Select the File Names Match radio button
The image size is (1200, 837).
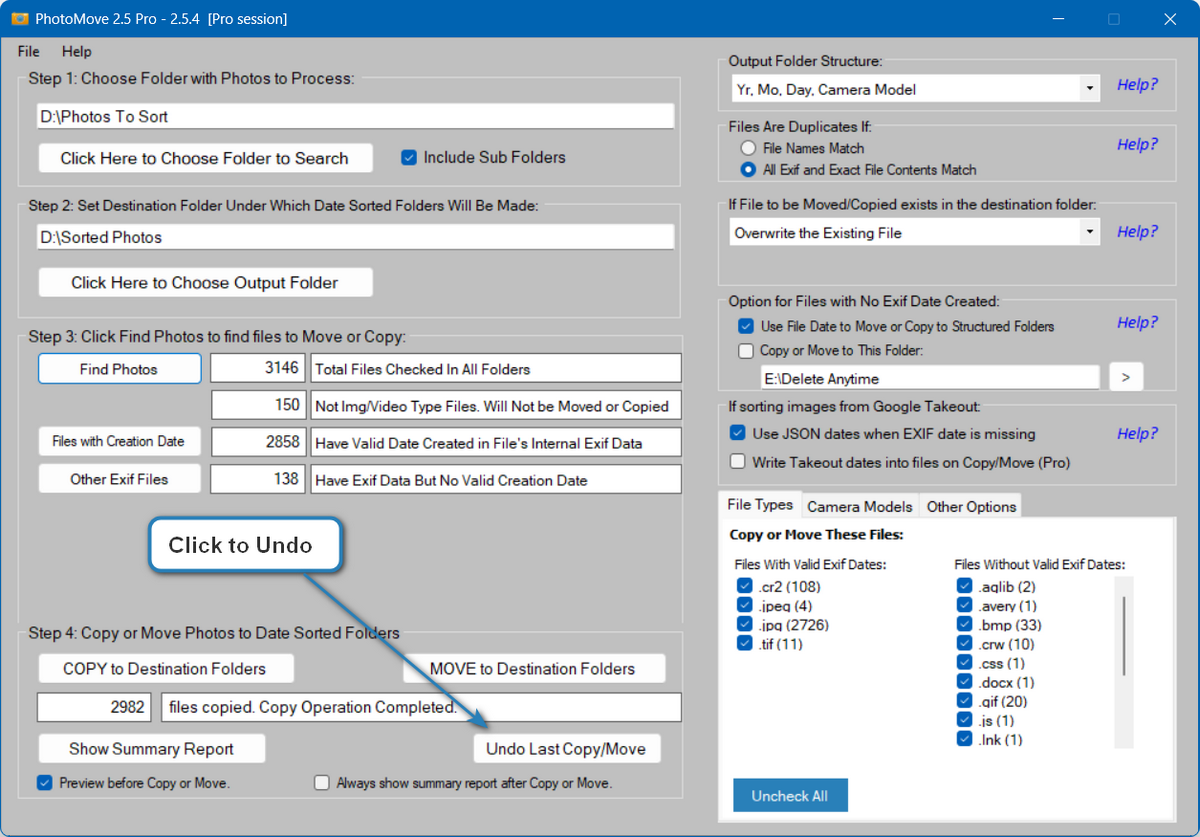click(x=747, y=148)
